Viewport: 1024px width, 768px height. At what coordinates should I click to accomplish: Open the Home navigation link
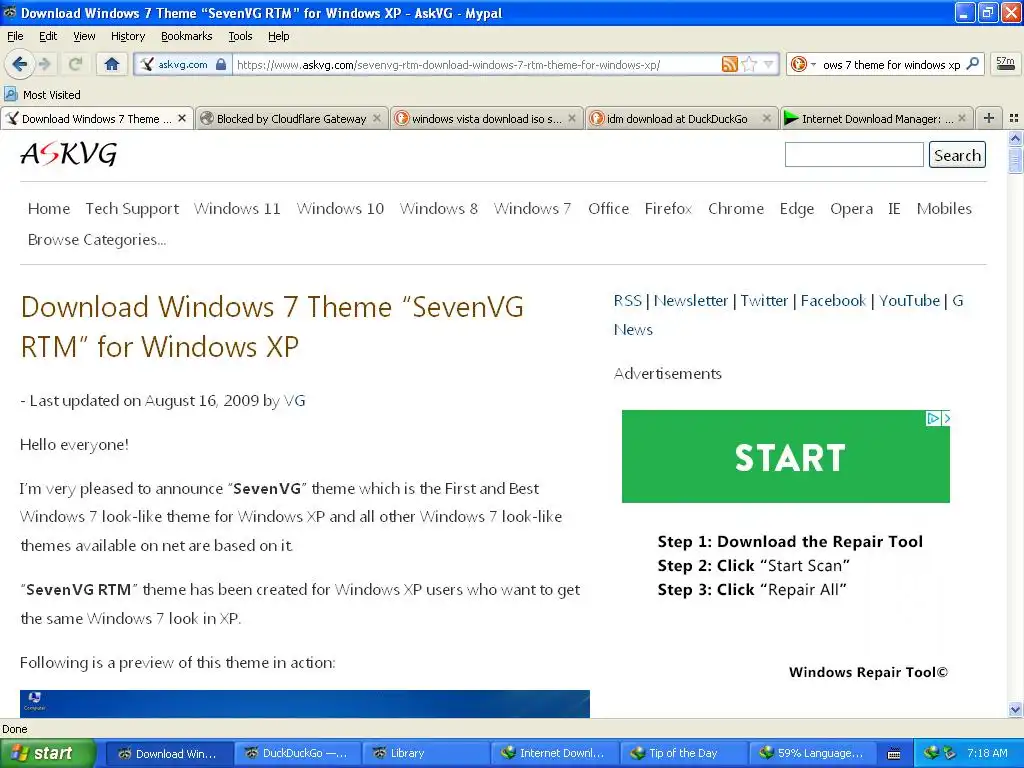tap(49, 208)
